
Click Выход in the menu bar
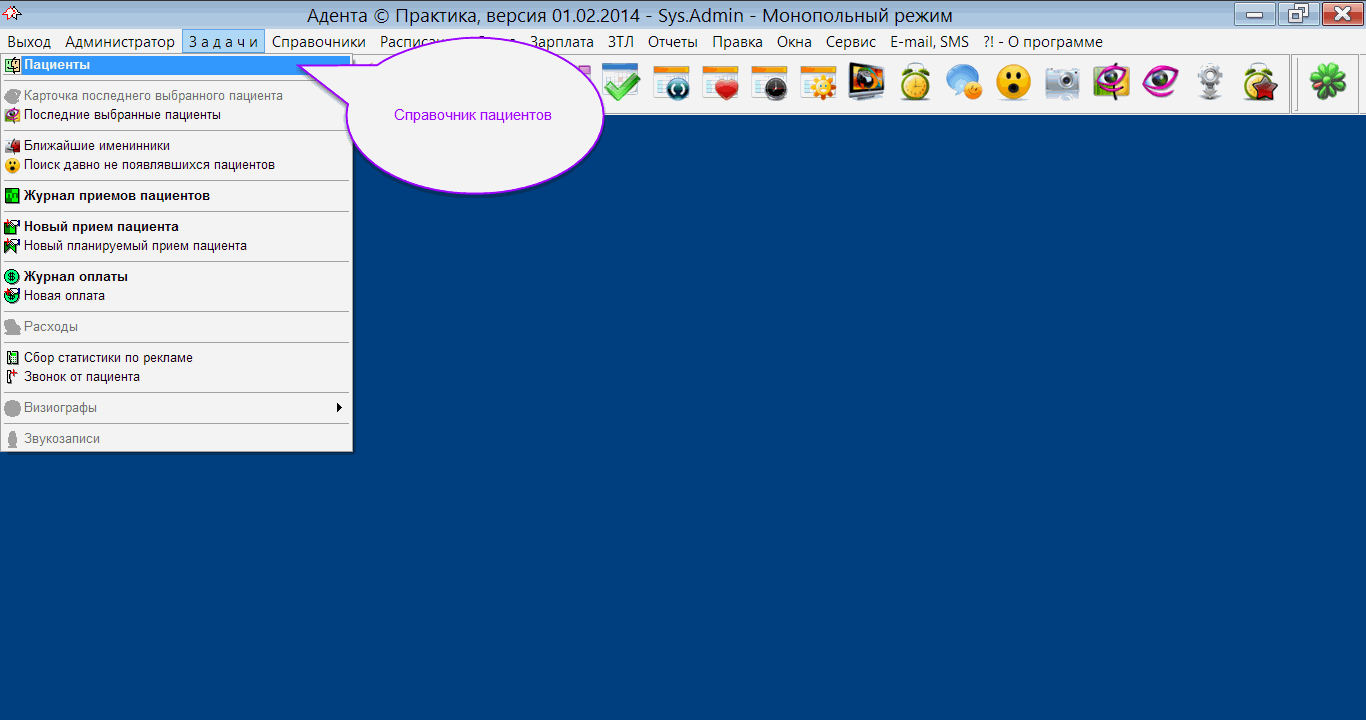(x=29, y=42)
